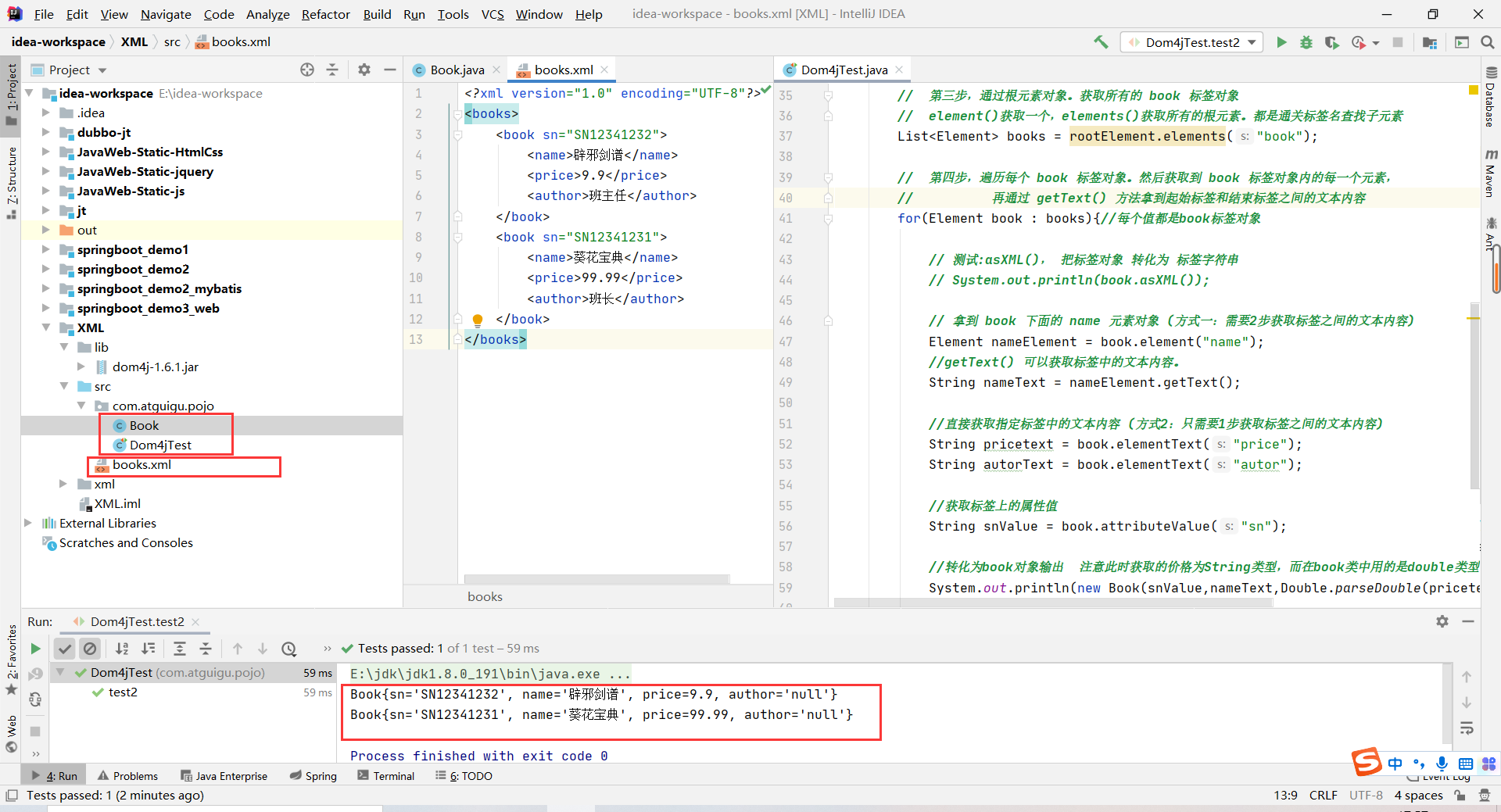This screenshot has width=1501, height=812.
Task: Rerun tests with green play icon in Run panel
Action: pyautogui.click(x=35, y=649)
